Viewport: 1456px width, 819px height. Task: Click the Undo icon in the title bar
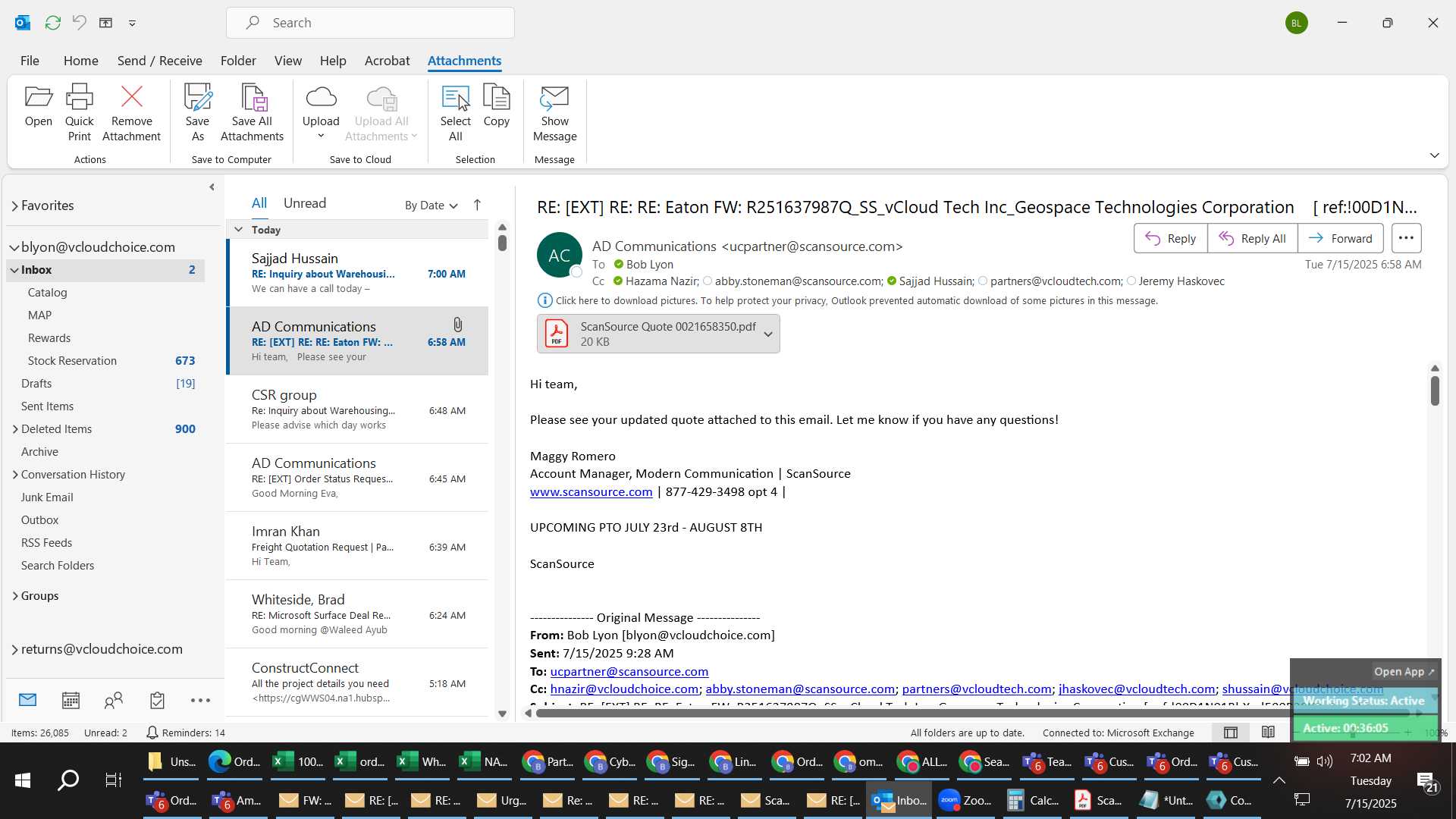pos(79,23)
